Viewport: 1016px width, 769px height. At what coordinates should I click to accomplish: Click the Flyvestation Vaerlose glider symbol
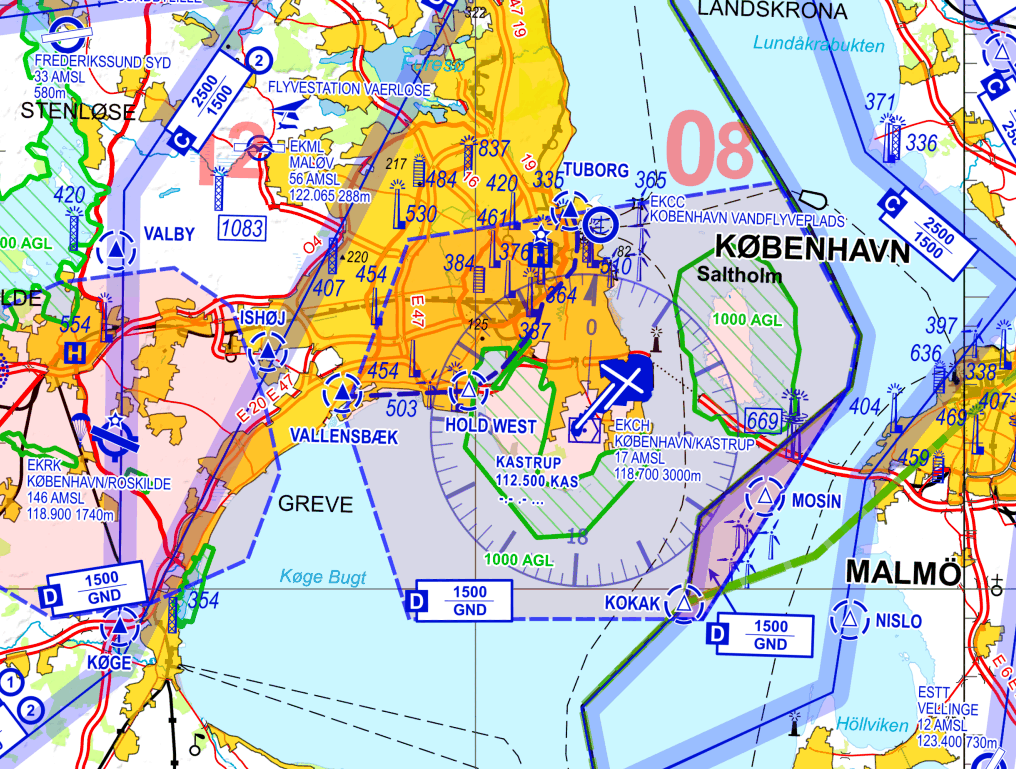click(x=291, y=108)
